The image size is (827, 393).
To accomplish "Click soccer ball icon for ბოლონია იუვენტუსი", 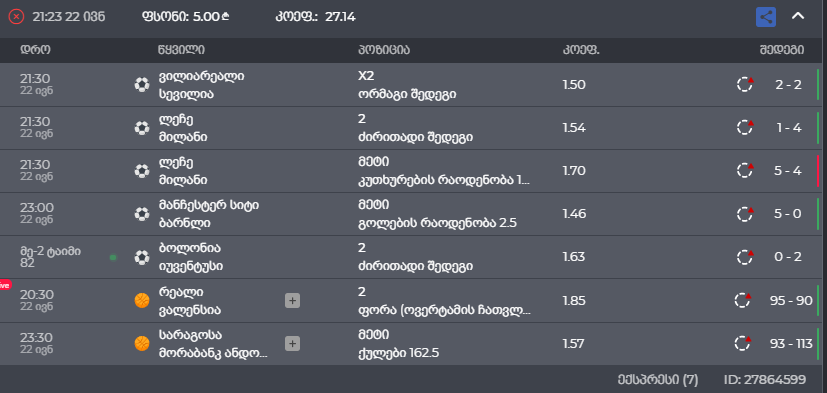I will coord(141,257).
